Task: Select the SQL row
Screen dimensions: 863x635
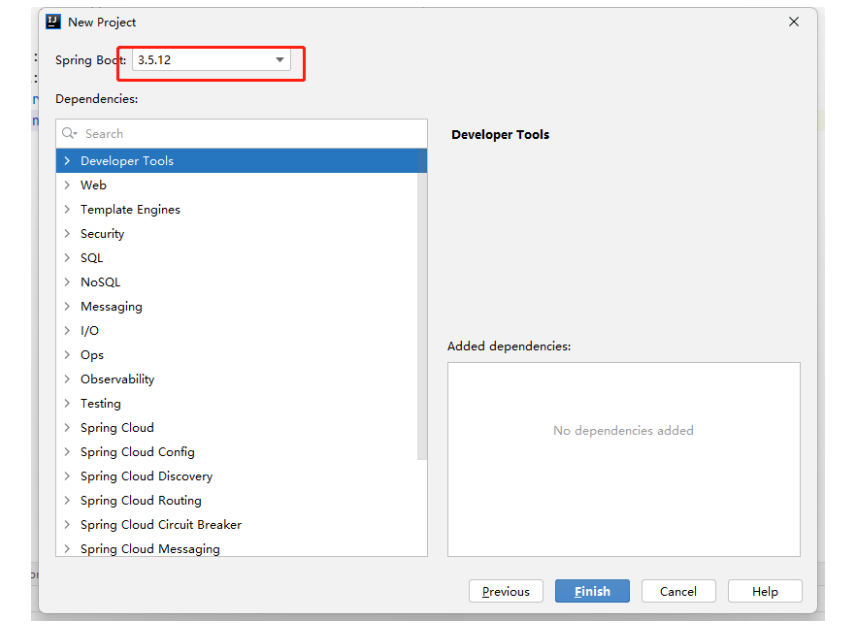Action: 237,258
